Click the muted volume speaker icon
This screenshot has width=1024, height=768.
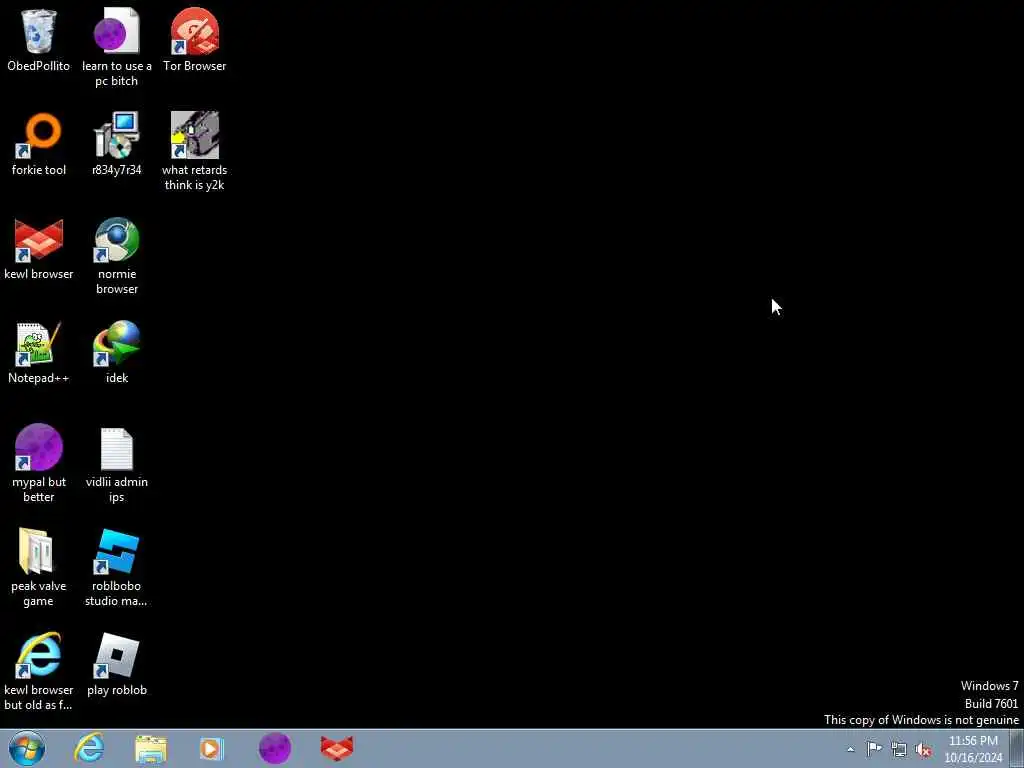pyautogui.click(x=923, y=749)
